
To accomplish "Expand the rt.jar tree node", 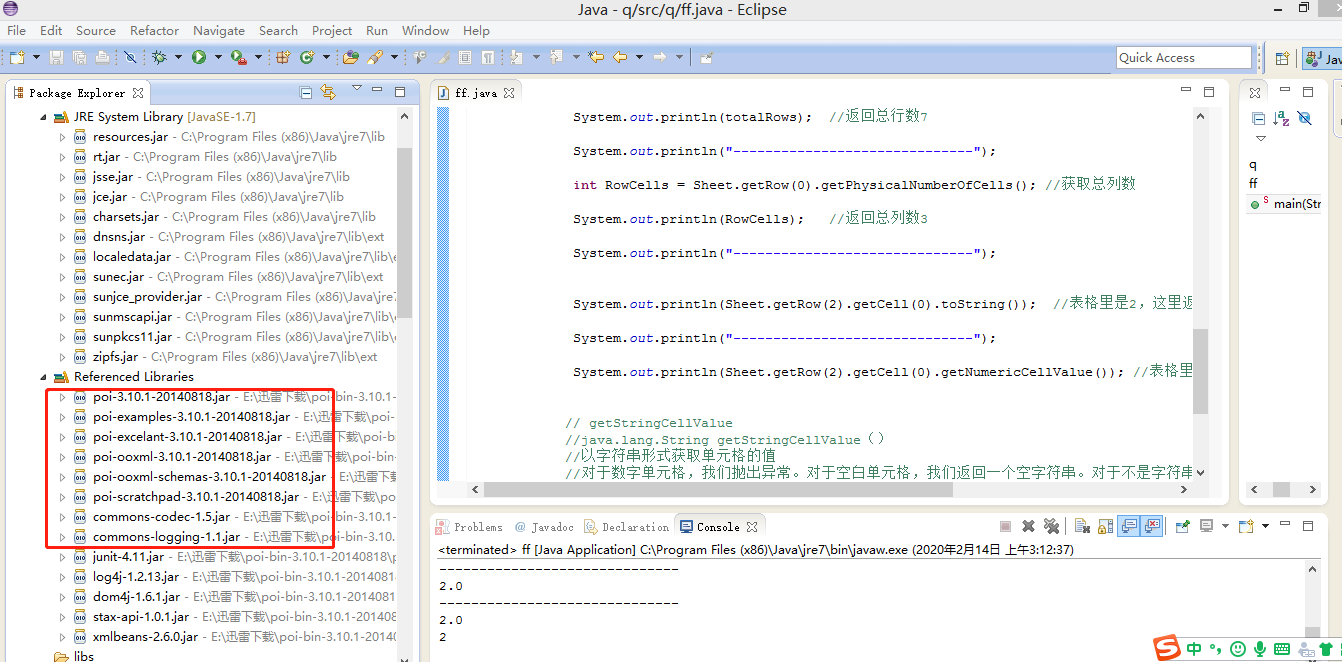I will (62, 157).
